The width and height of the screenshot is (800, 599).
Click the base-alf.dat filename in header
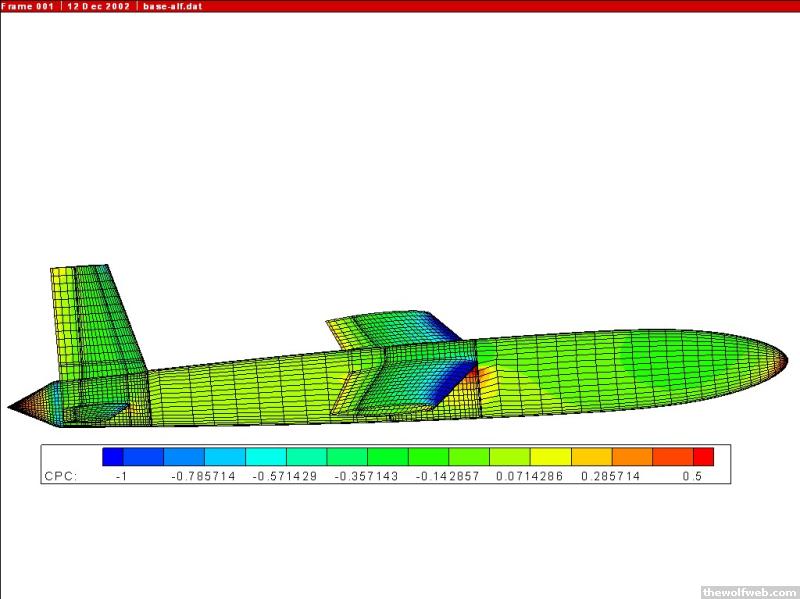tap(175, 6)
